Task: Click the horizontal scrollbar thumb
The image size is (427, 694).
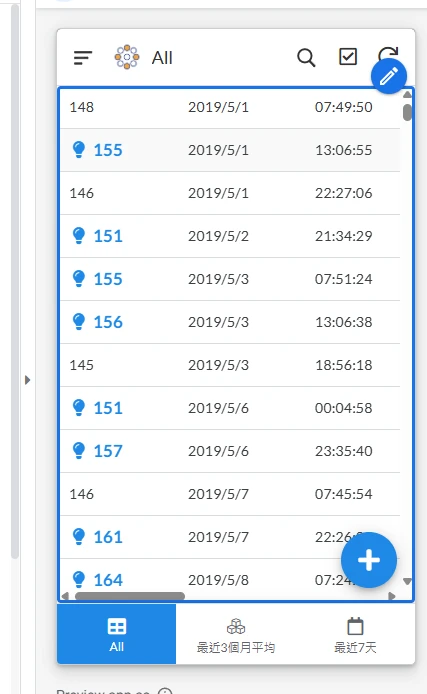Action: pos(130,596)
